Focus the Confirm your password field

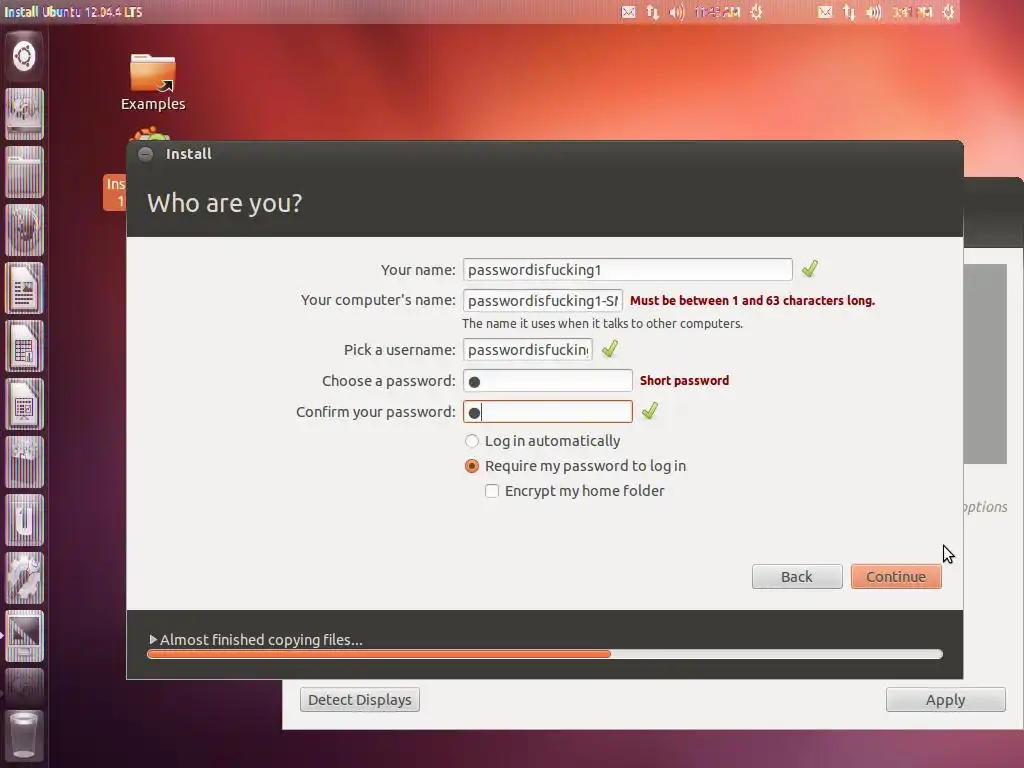click(x=547, y=412)
